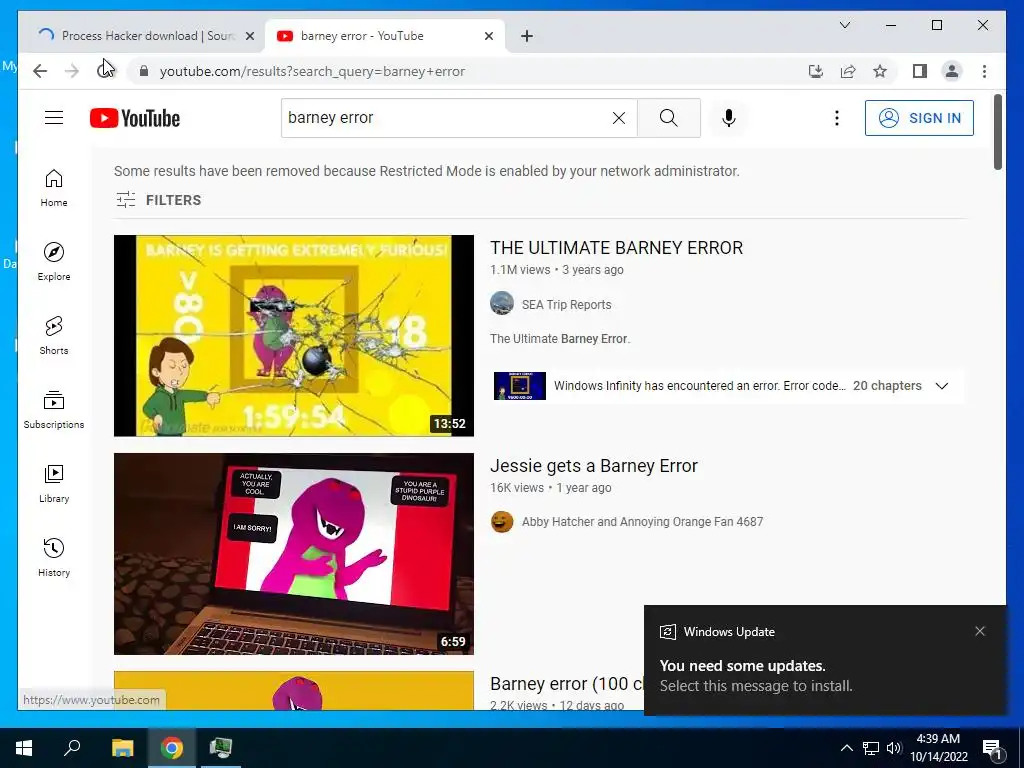Image resolution: width=1024 pixels, height=768 pixels.
Task: Open the notification center icon
Action: coord(992,748)
